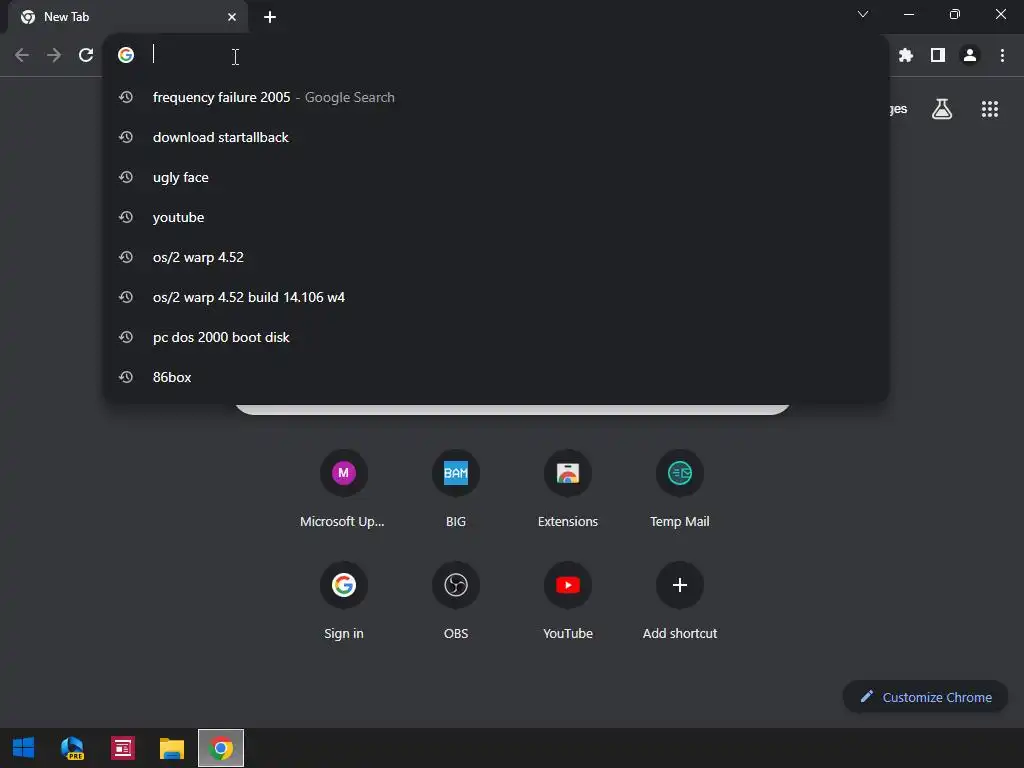Open the Windows Start button
The image size is (1024, 768).
coord(24,748)
